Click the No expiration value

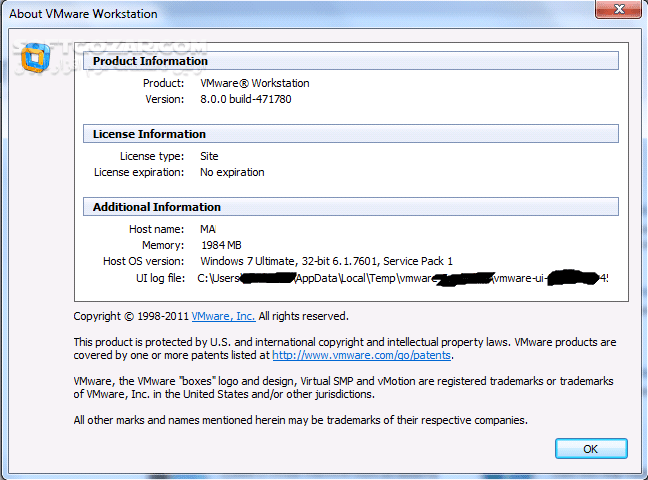pos(232,172)
